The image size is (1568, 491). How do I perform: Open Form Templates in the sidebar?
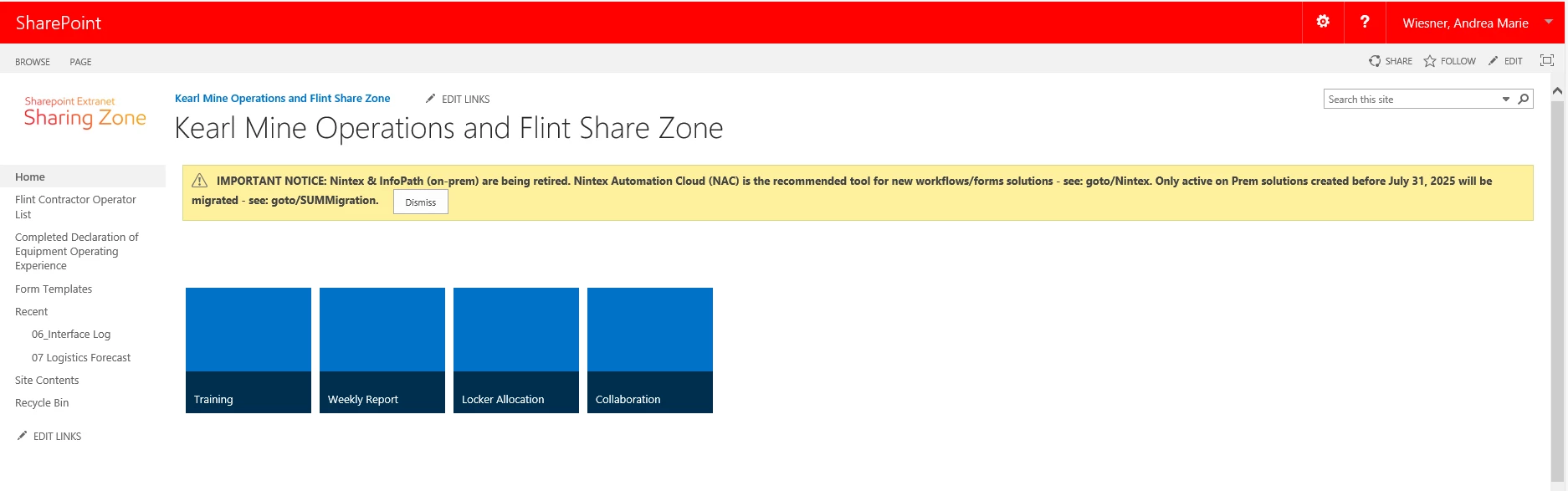click(x=54, y=289)
